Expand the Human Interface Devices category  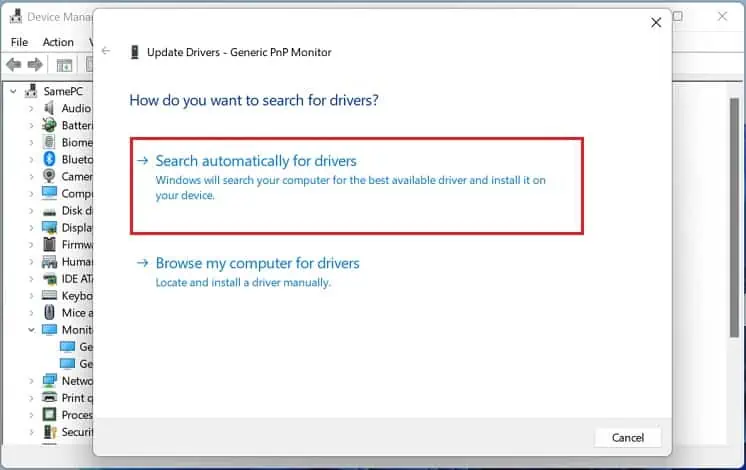31,262
